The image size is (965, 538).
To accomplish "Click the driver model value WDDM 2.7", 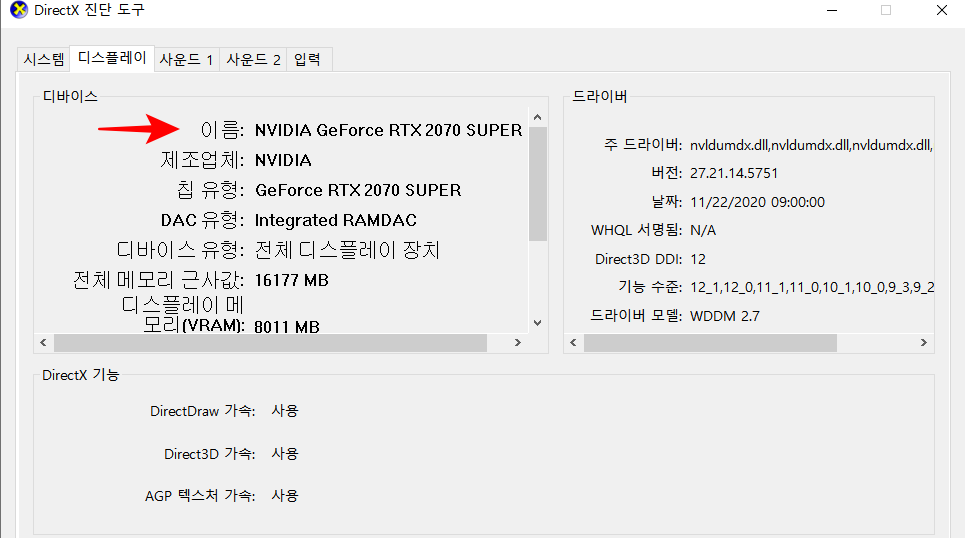I will click(725, 316).
